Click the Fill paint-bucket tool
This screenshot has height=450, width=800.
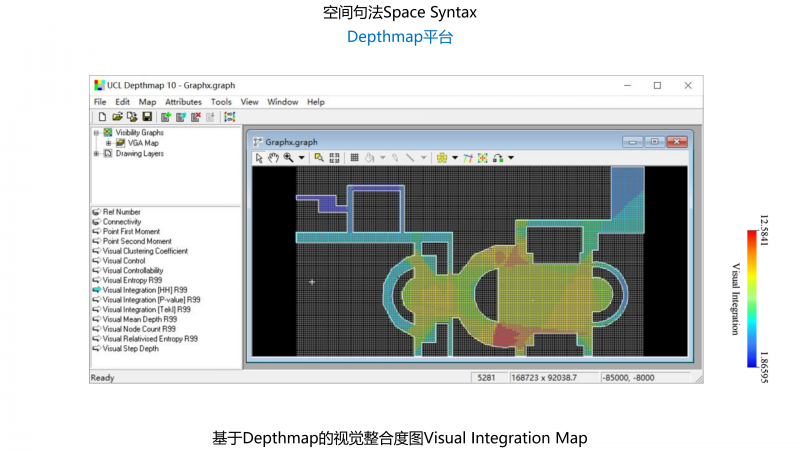coord(369,158)
